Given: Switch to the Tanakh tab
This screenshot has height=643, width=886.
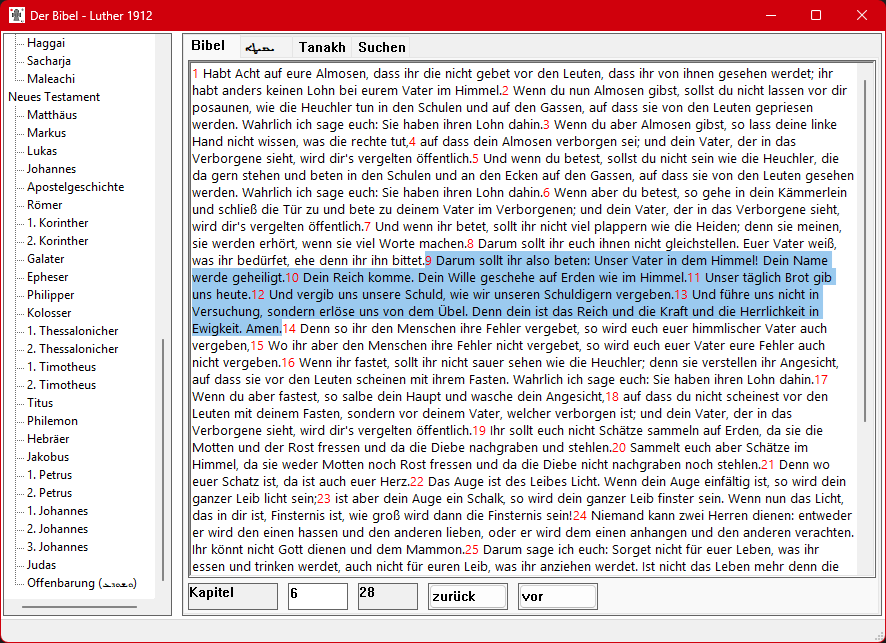Looking at the screenshot, I should point(322,47).
